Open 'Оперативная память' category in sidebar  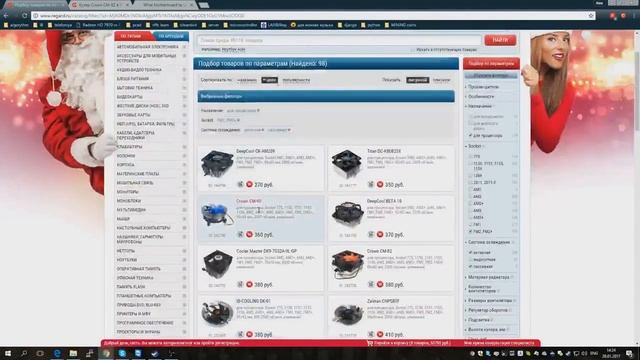(139, 269)
